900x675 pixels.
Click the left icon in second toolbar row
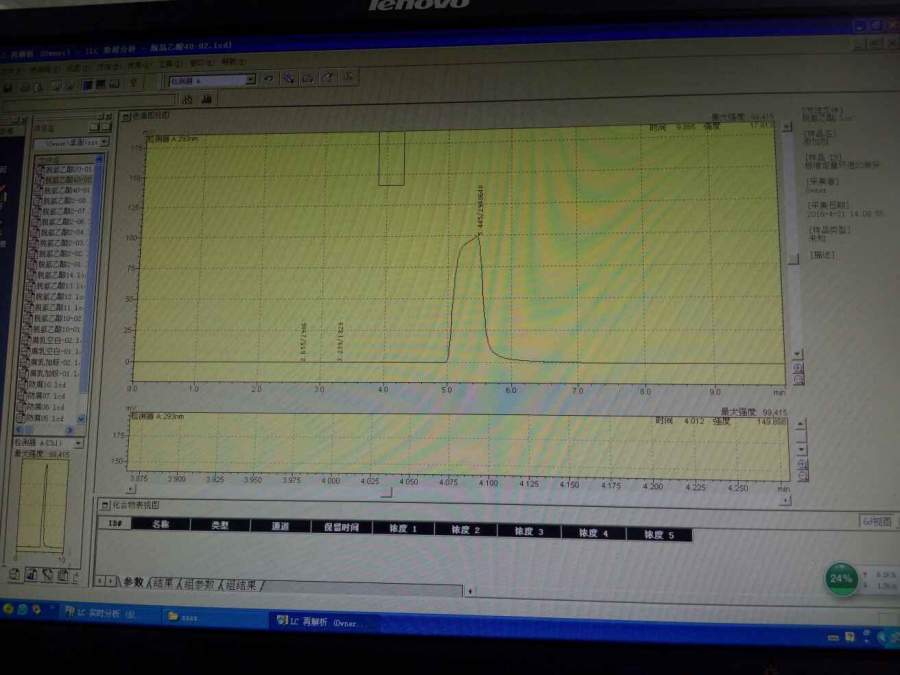(188, 100)
